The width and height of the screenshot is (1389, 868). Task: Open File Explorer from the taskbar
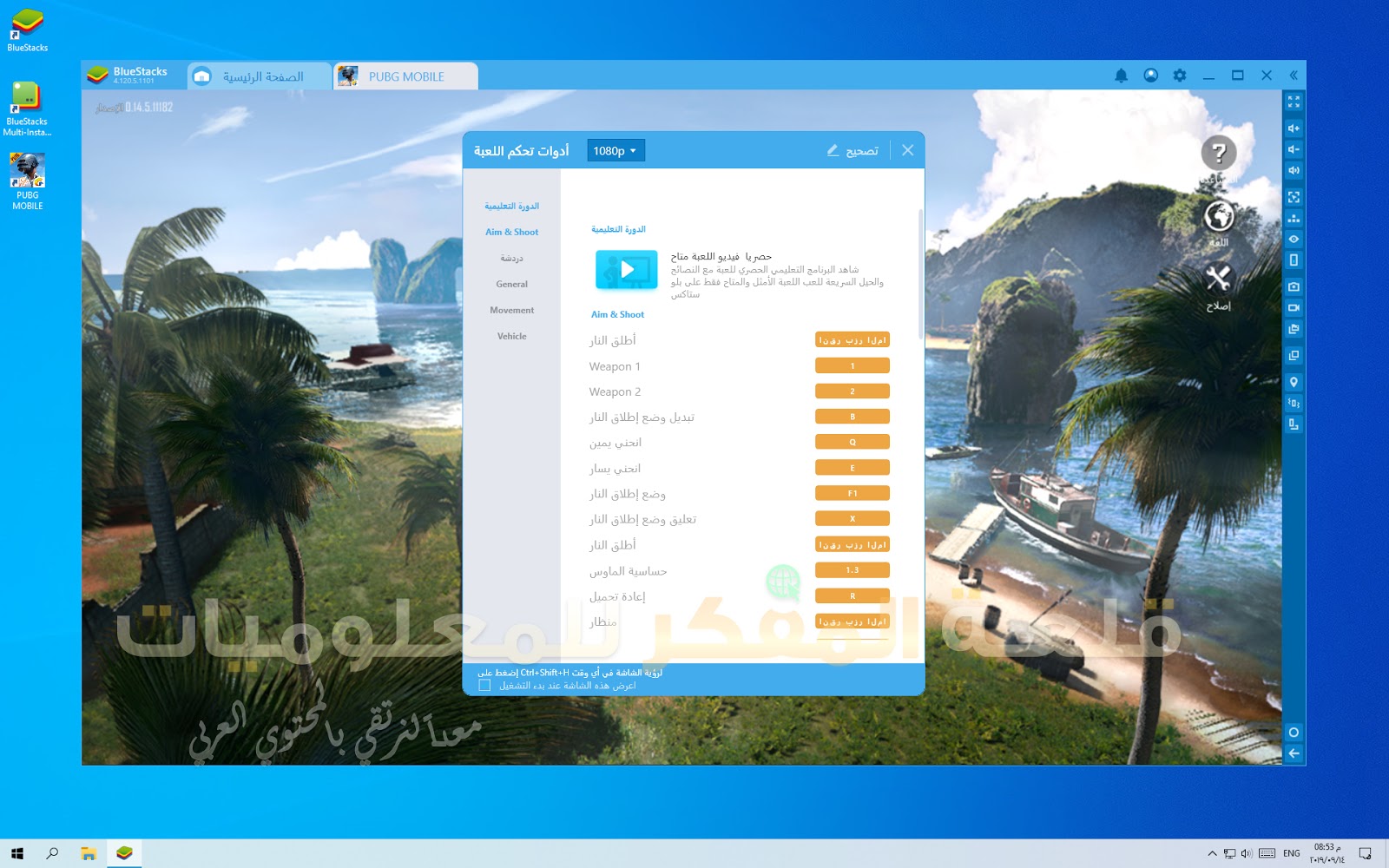(88, 853)
